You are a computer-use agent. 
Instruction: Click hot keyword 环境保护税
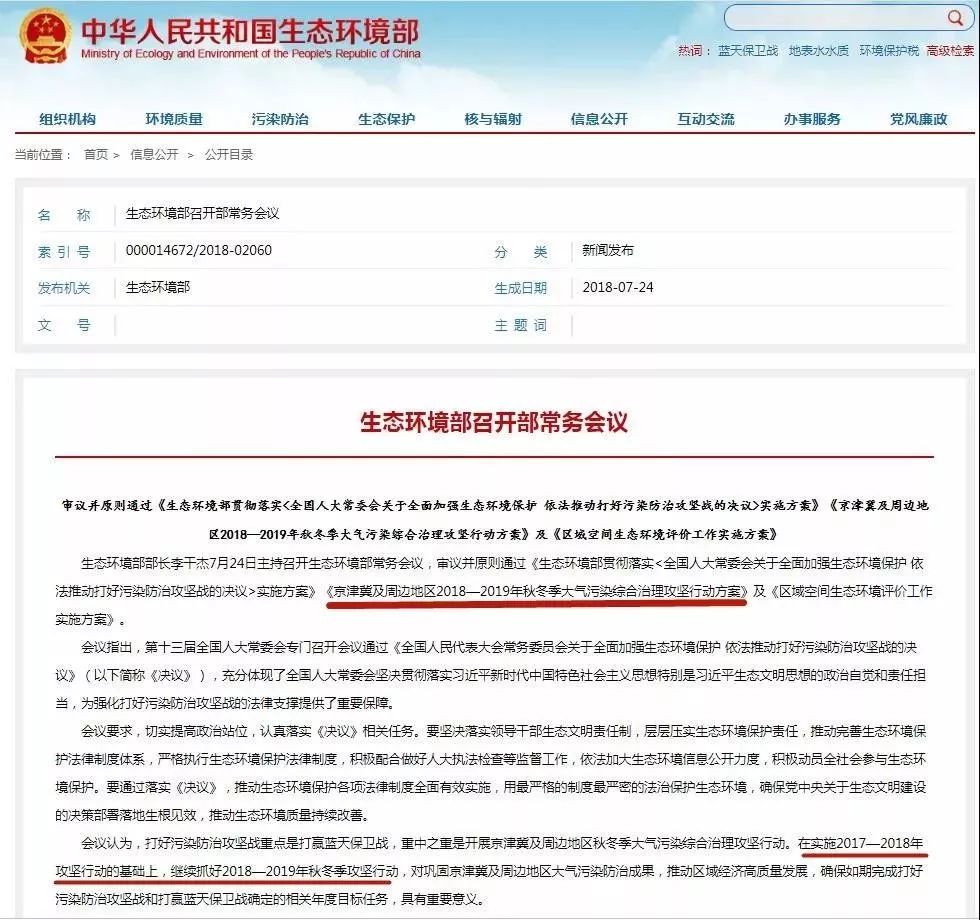coord(889,51)
